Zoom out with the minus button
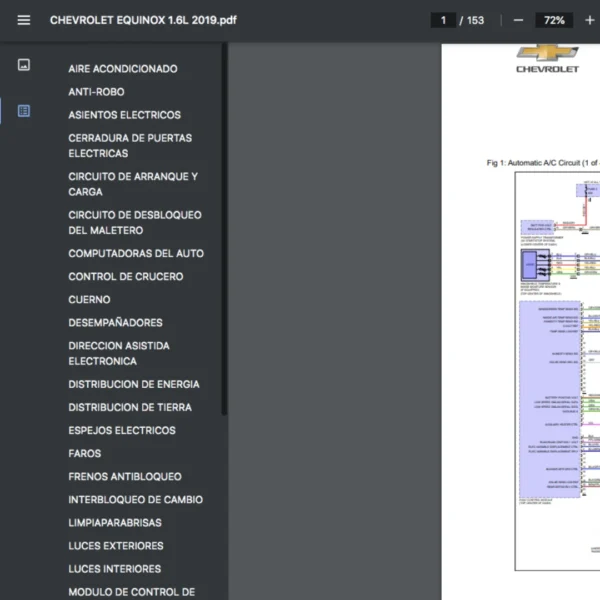The height and width of the screenshot is (600, 600). (x=518, y=20)
